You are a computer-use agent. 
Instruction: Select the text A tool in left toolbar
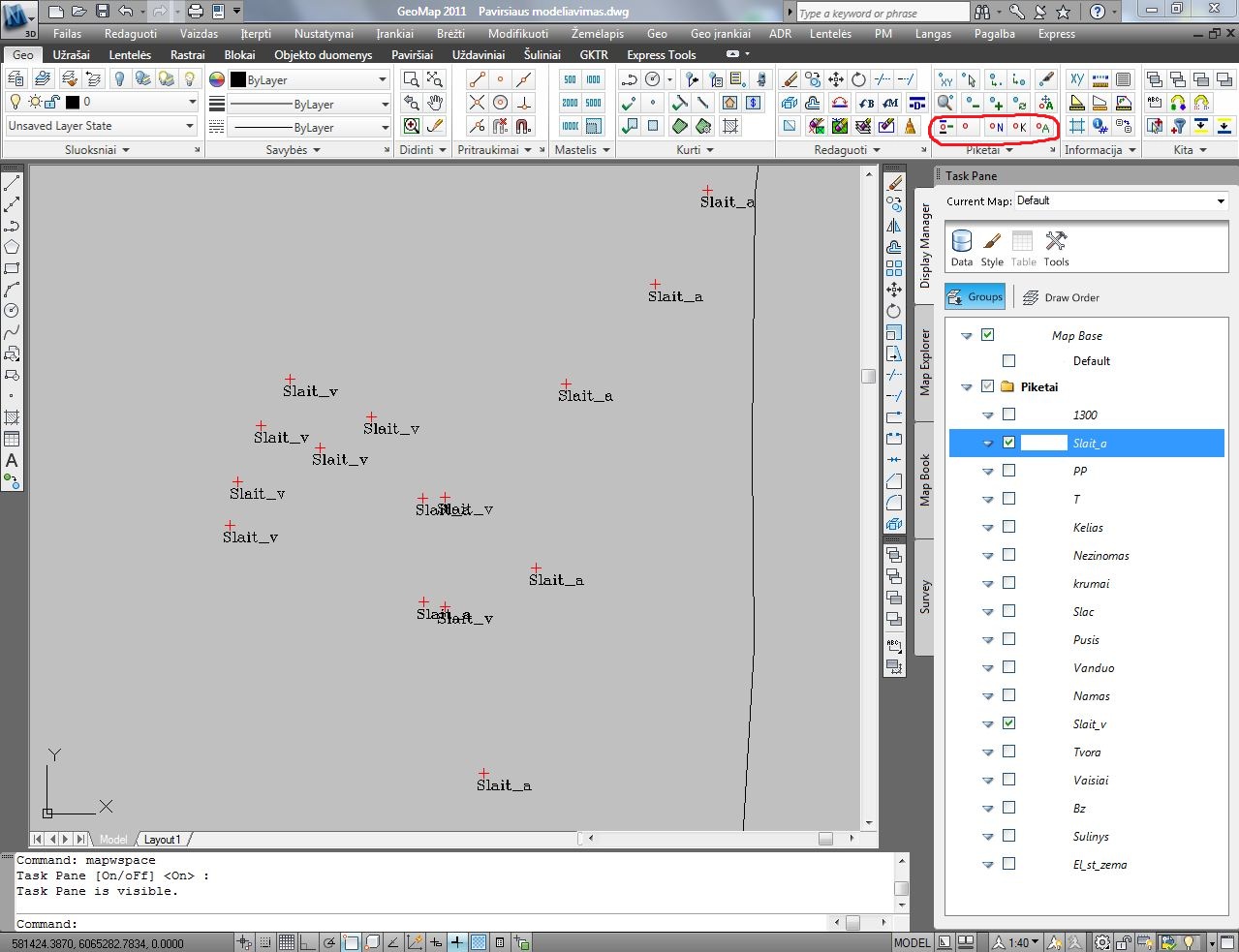tap(12, 461)
